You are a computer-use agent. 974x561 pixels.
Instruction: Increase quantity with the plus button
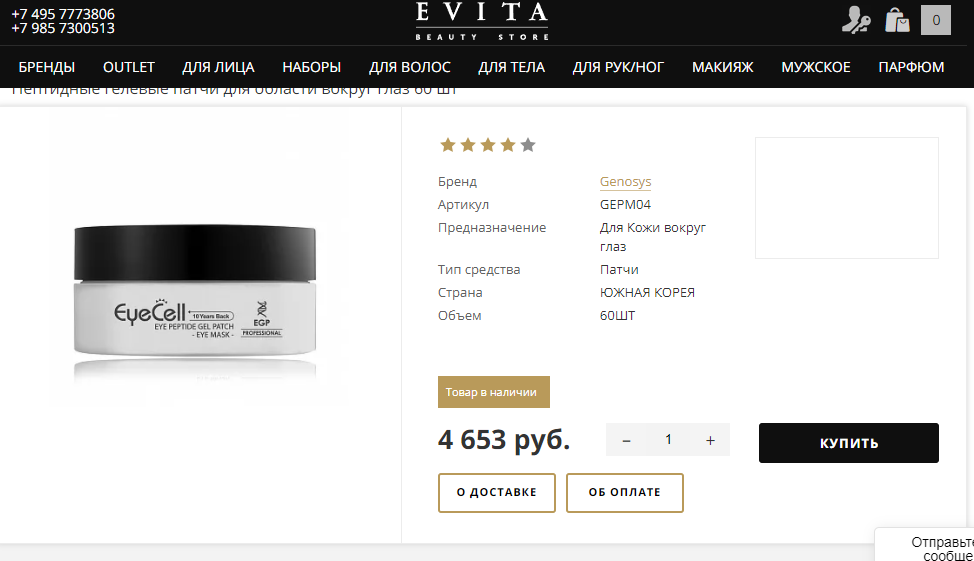coord(710,440)
